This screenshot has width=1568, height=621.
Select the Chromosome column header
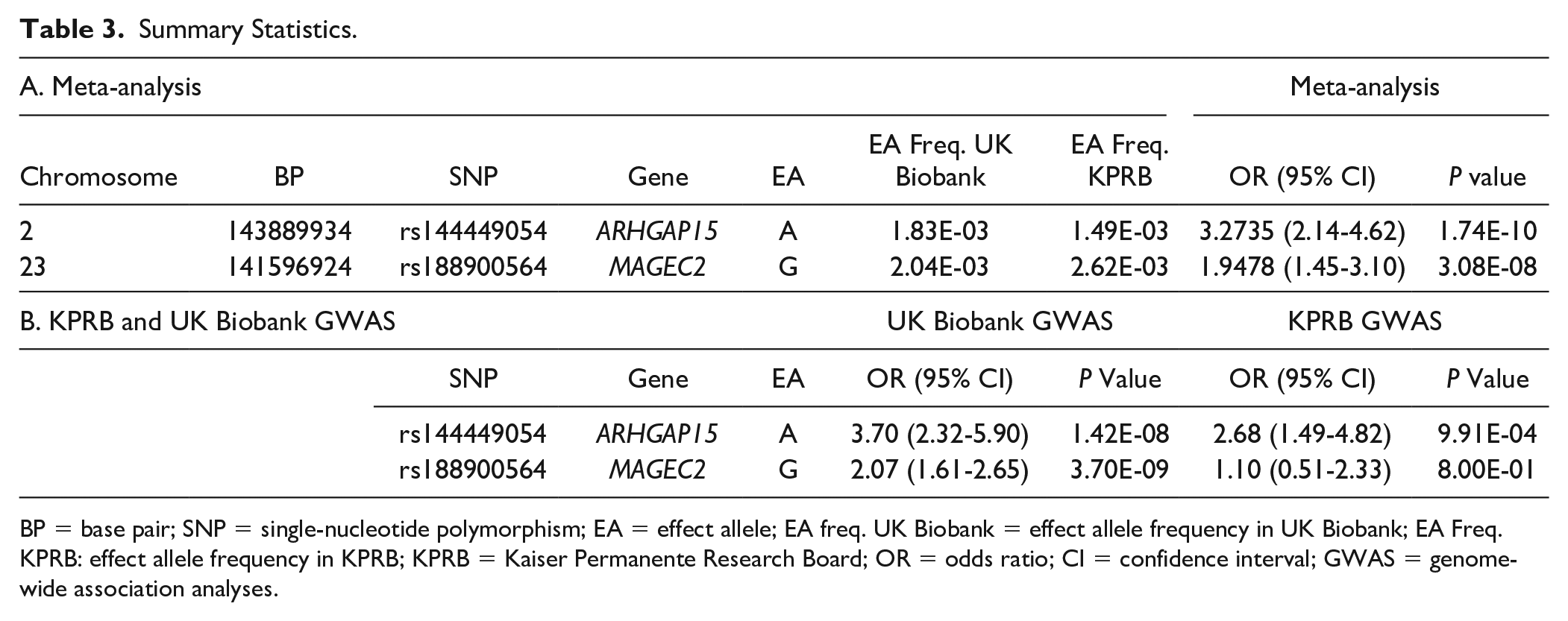pos(98,177)
